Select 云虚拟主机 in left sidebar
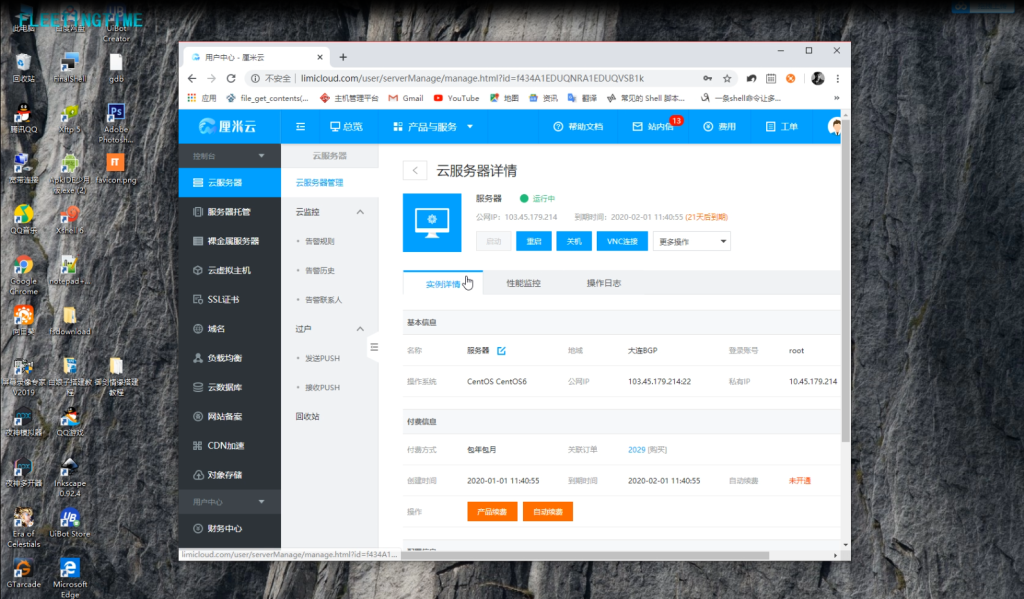Screen dimensions: 1024x599 [x=230, y=270]
